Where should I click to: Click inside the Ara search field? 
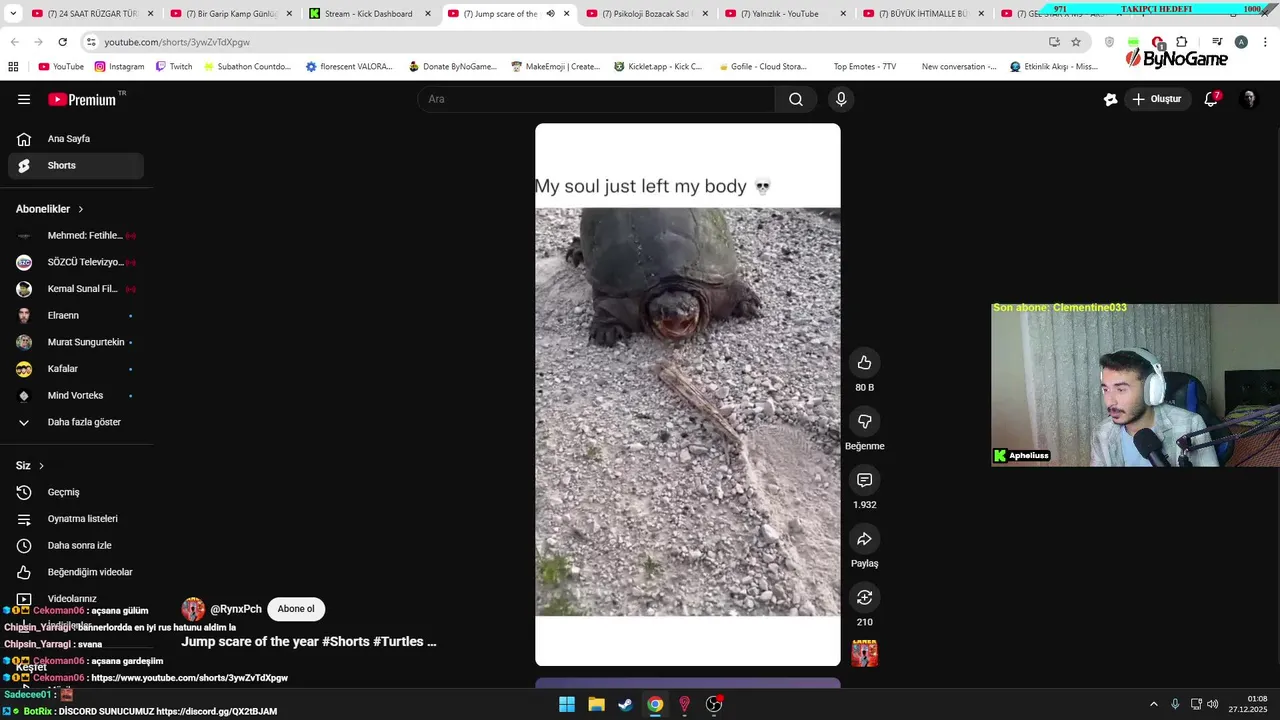[596, 99]
